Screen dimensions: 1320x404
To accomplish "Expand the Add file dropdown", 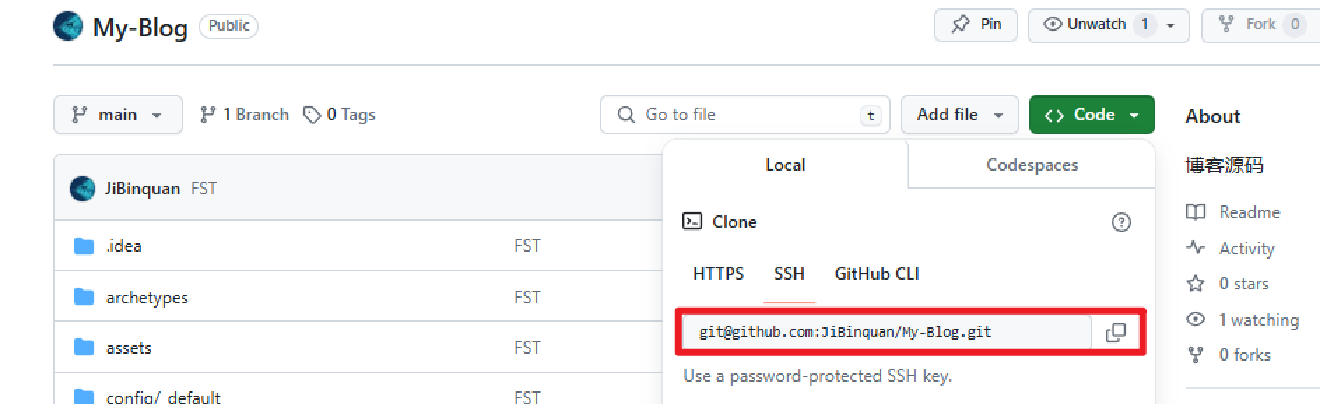I will tap(959, 115).
